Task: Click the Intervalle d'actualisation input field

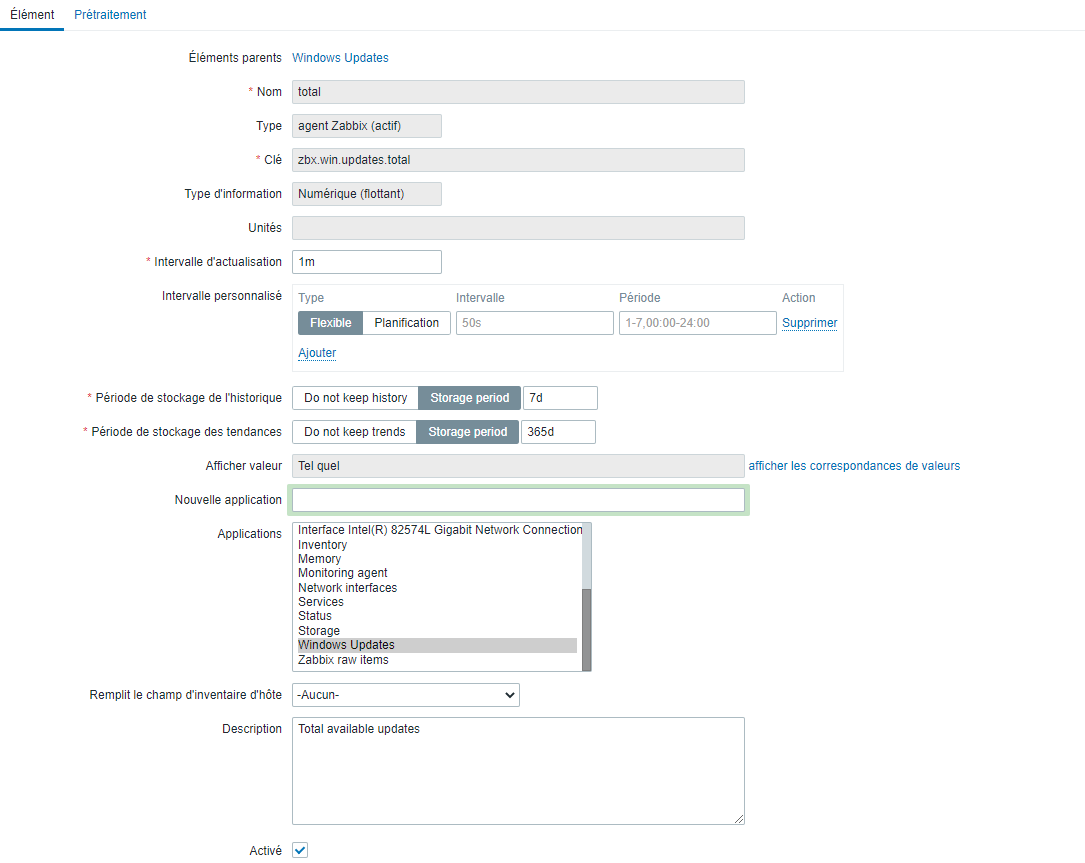Action: point(366,262)
